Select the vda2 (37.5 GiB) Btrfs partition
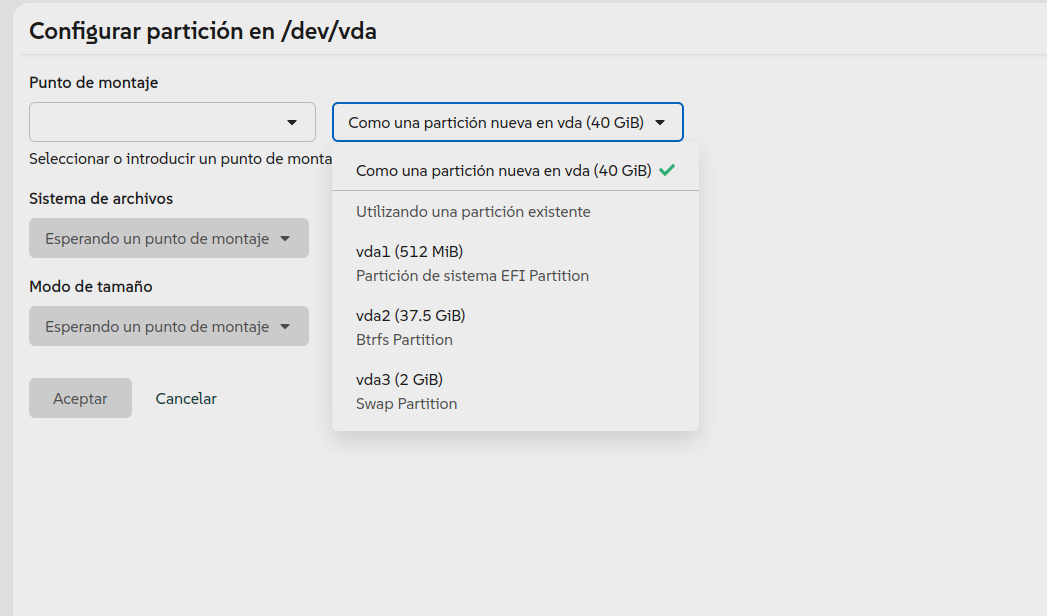This screenshot has width=1047, height=616. pos(410,327)
